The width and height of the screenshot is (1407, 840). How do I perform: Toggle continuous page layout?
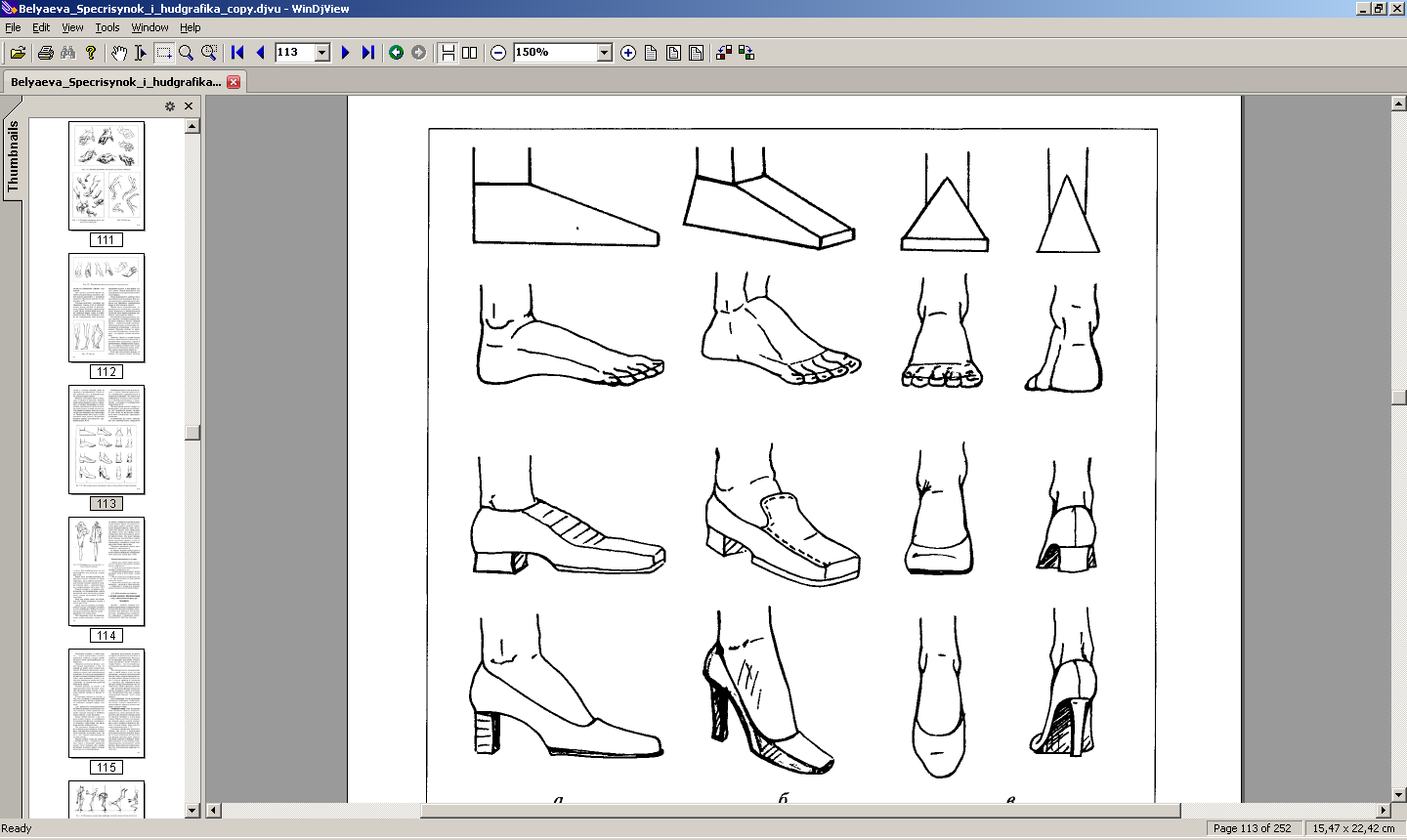[448, 53]
